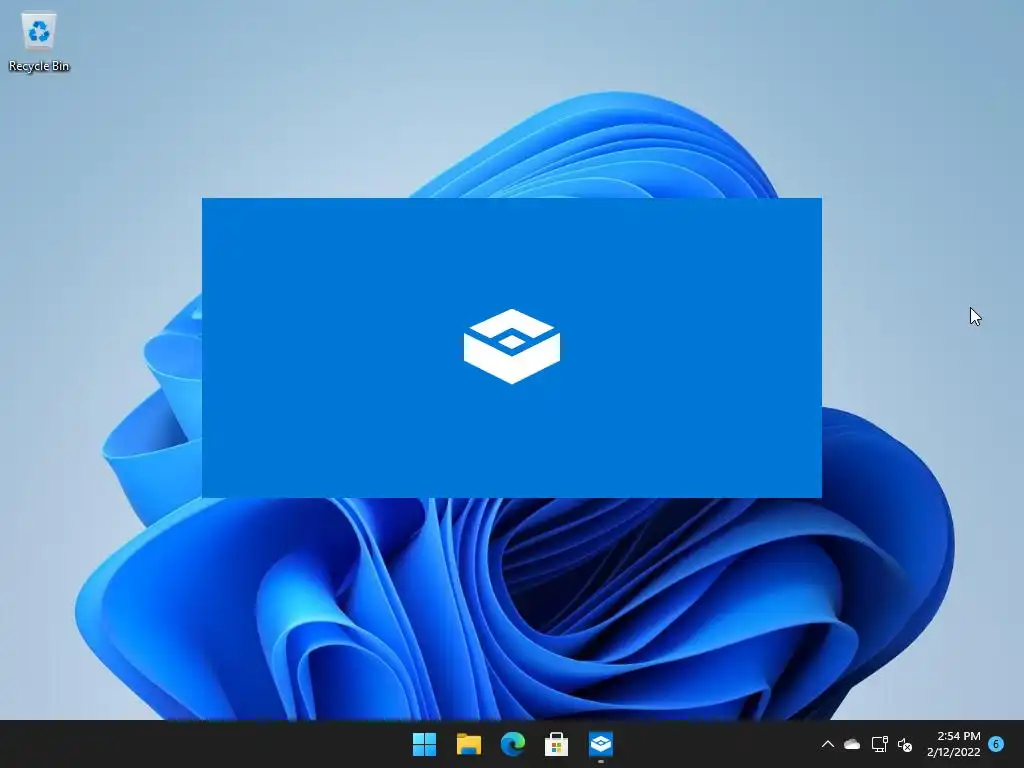The width and height of the screenshot is (1024, 768).
Task: Open notifications badge showing 6
Action: pos(996,743)
